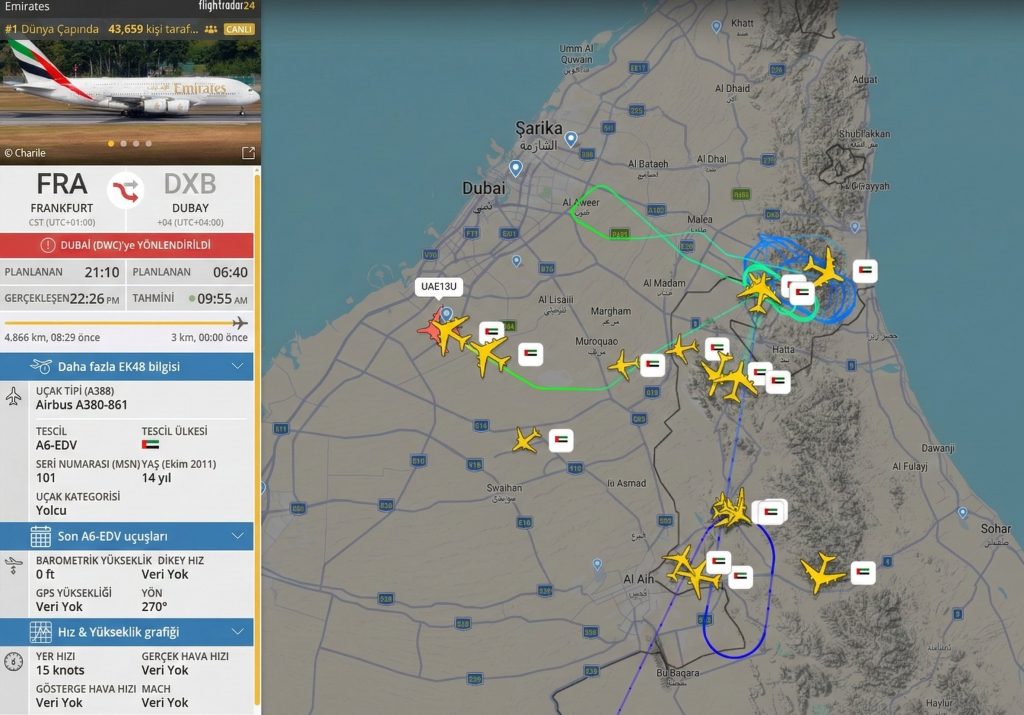Select the first photo carousel dot
Screen dimensions: 1024x715
pyautogui.click(x=111, y=143)
